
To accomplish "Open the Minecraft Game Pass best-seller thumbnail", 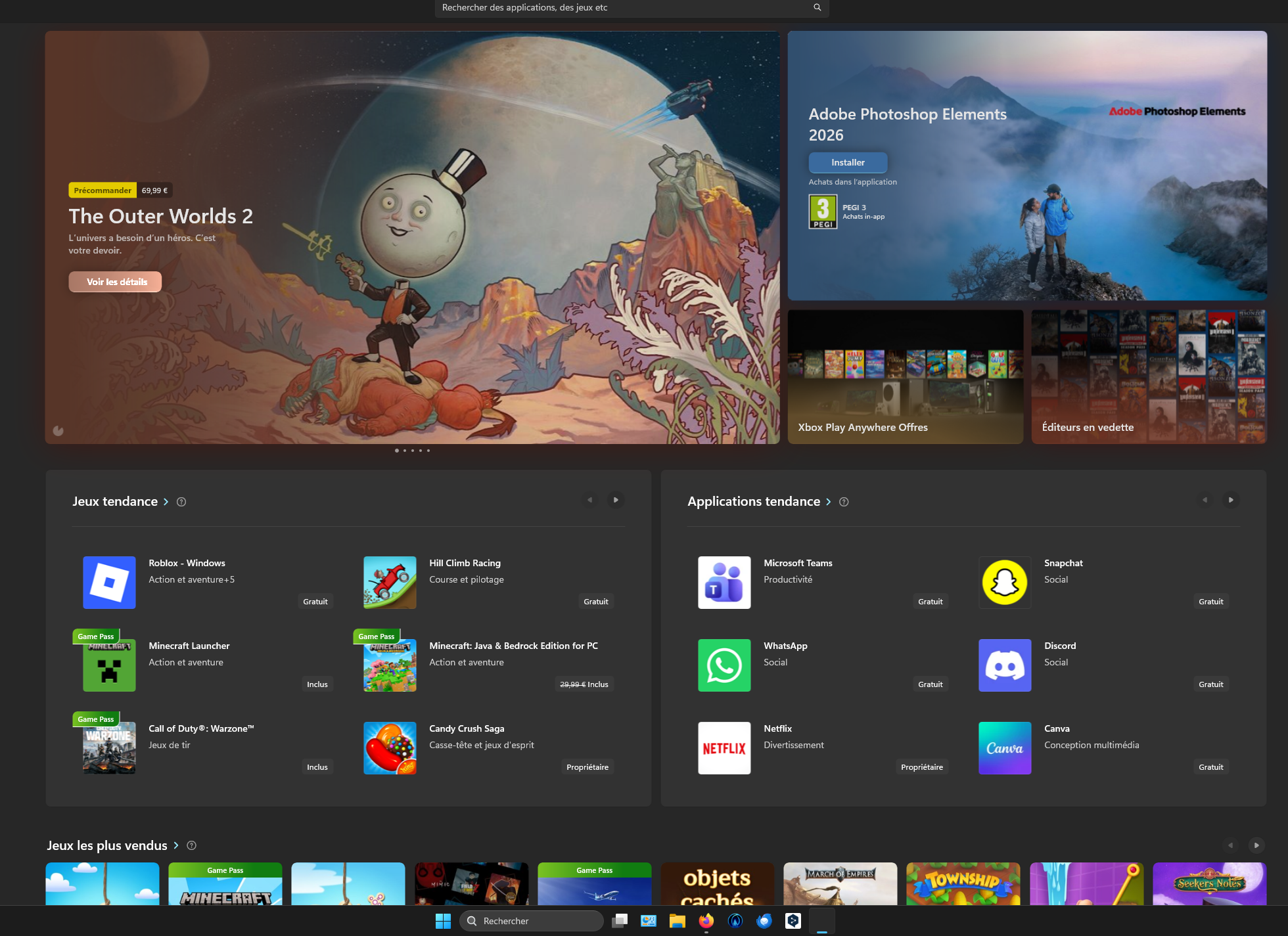I will pyautogui.click(x=225, y=883).
